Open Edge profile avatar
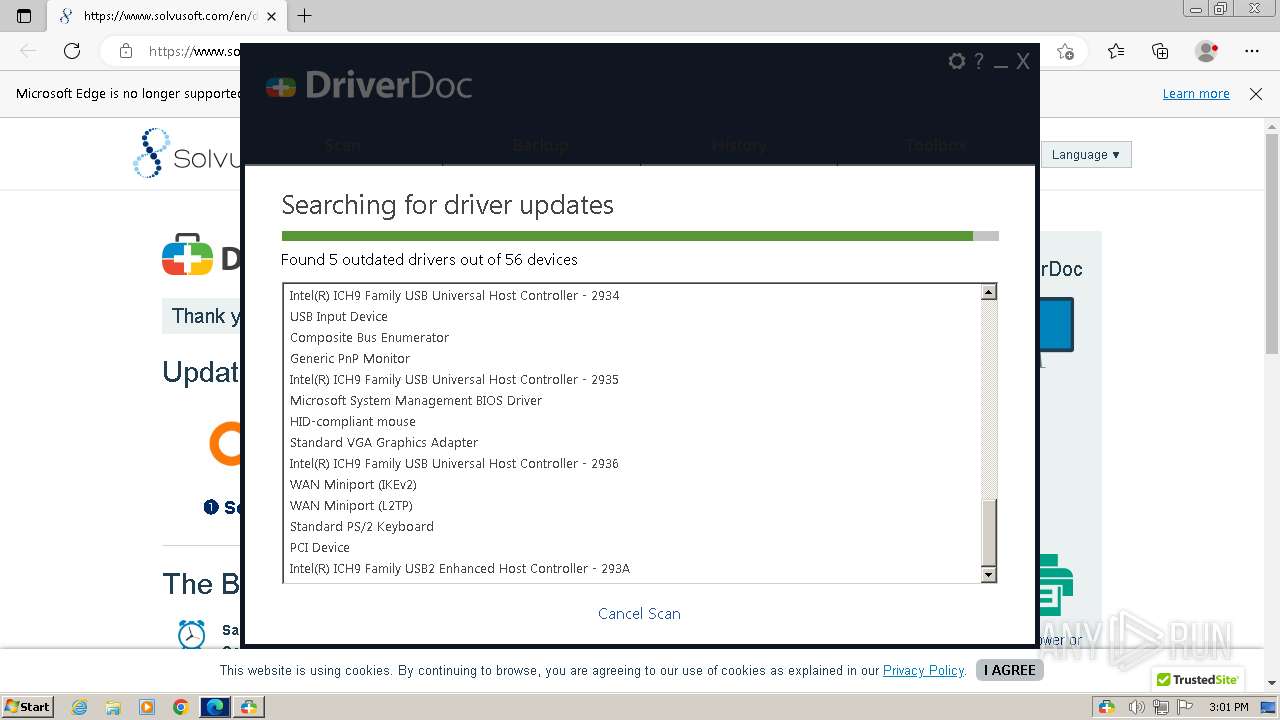This screenshot has width=1280, height=720. (x=1206, y=51)
